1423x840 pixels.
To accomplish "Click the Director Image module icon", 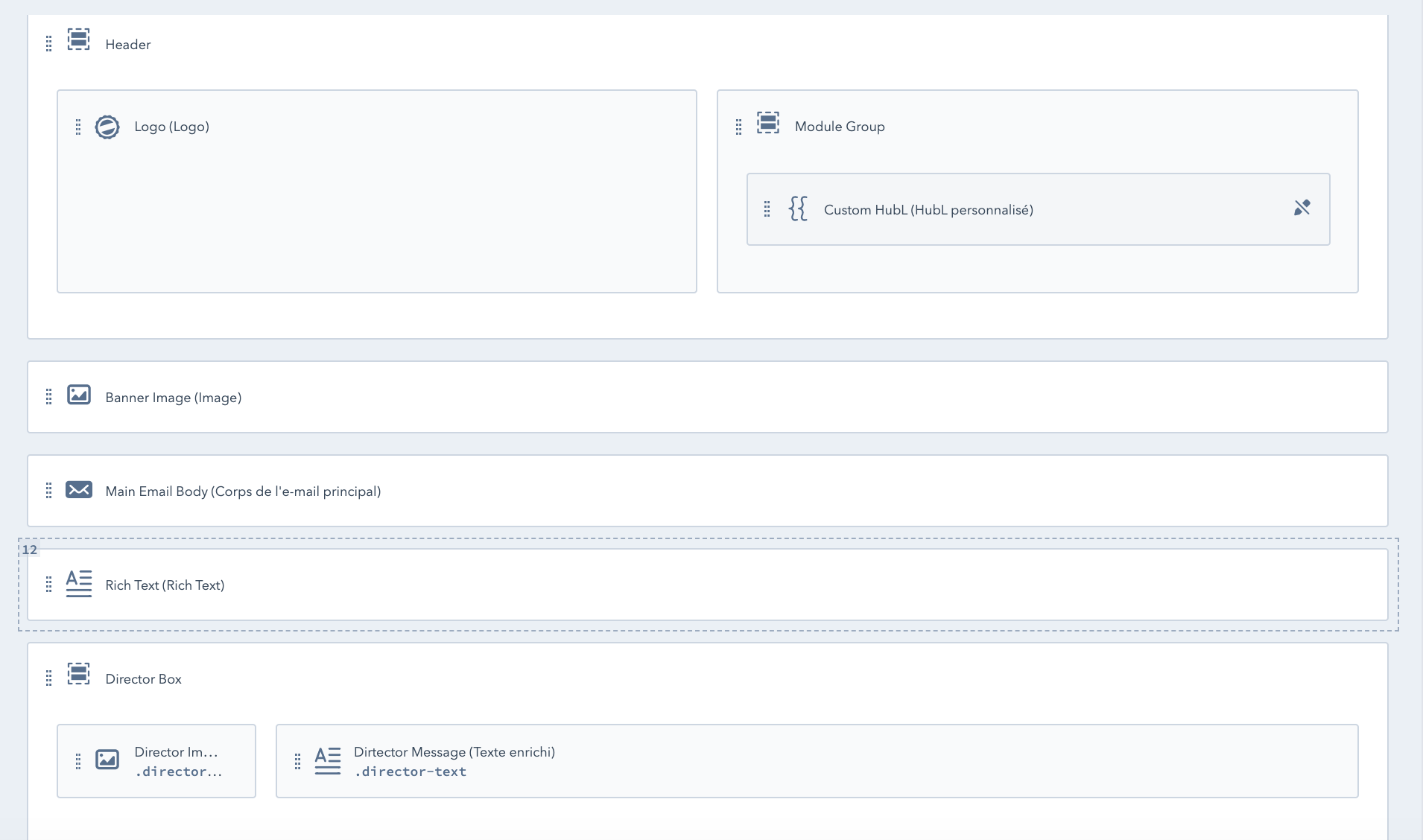I will coord(107,760).
